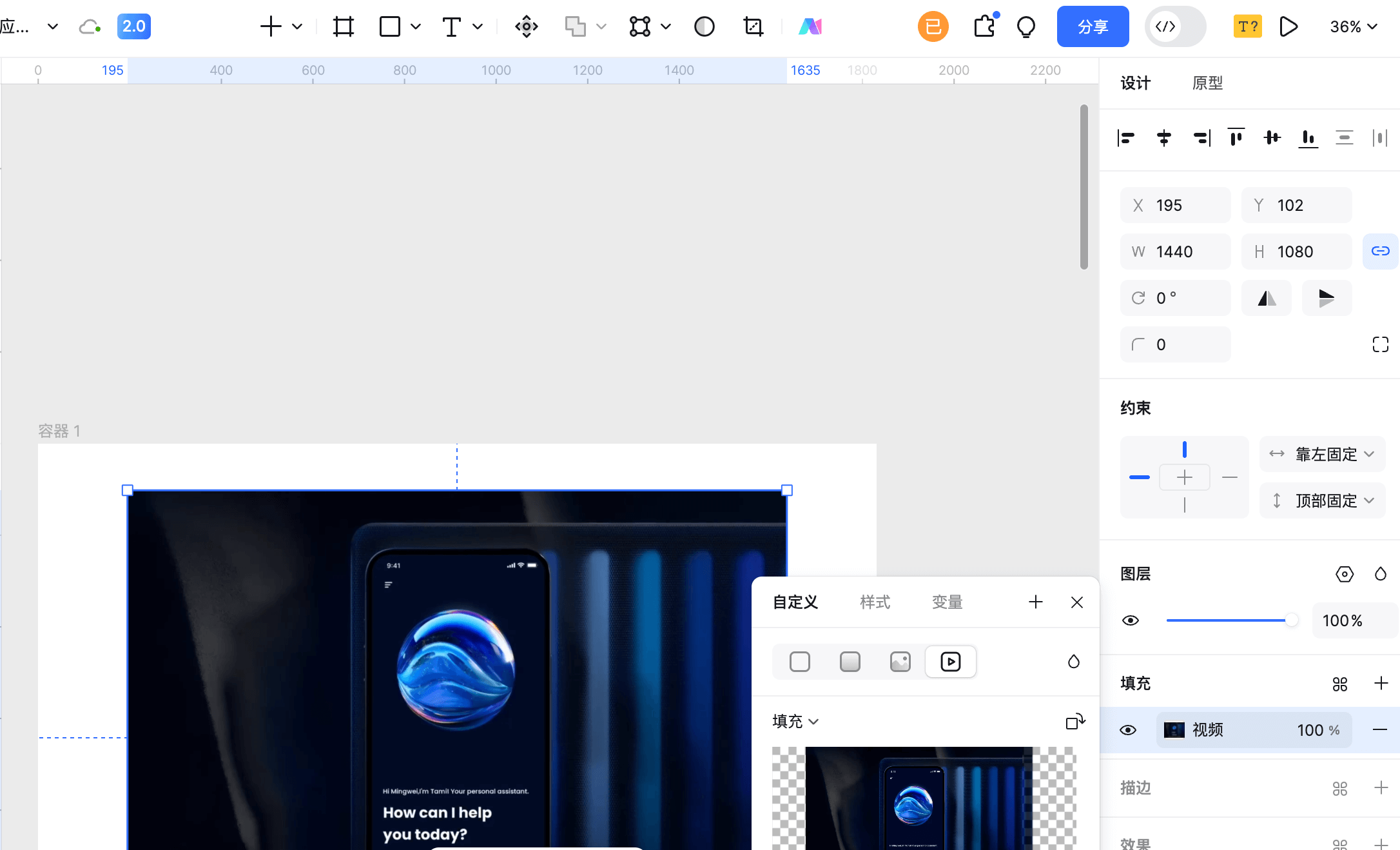Click the lightbulb tips icon
The width and height of the screenshot is (1400, 850).
tap(1026, 26)
